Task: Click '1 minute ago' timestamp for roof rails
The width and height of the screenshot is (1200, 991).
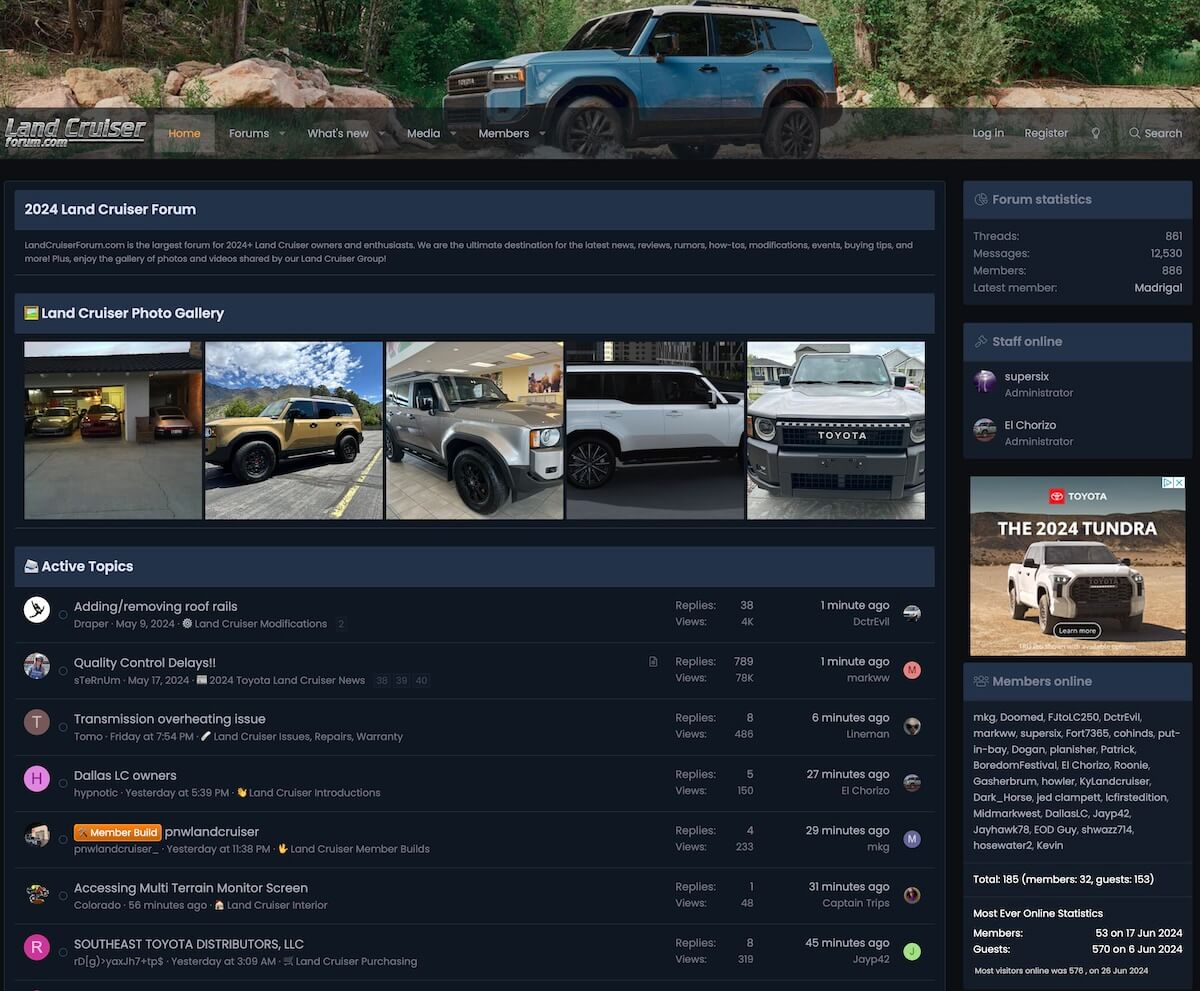Action: [x=855, y=605]
